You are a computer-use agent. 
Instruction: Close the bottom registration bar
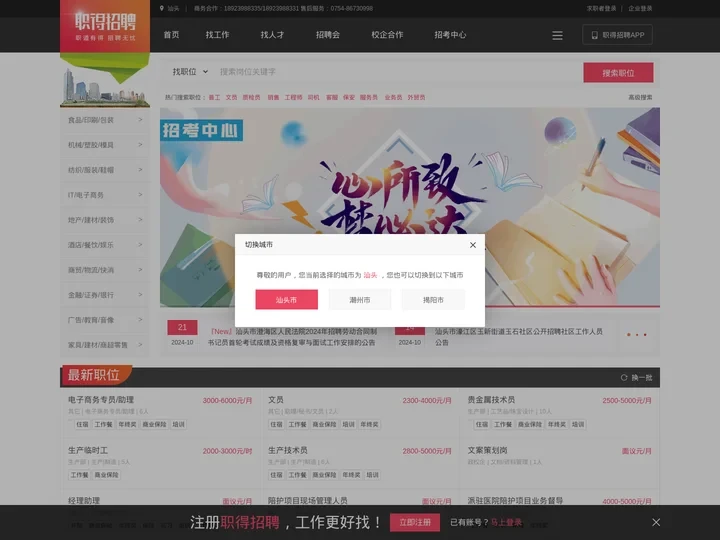tap(656, 522)
